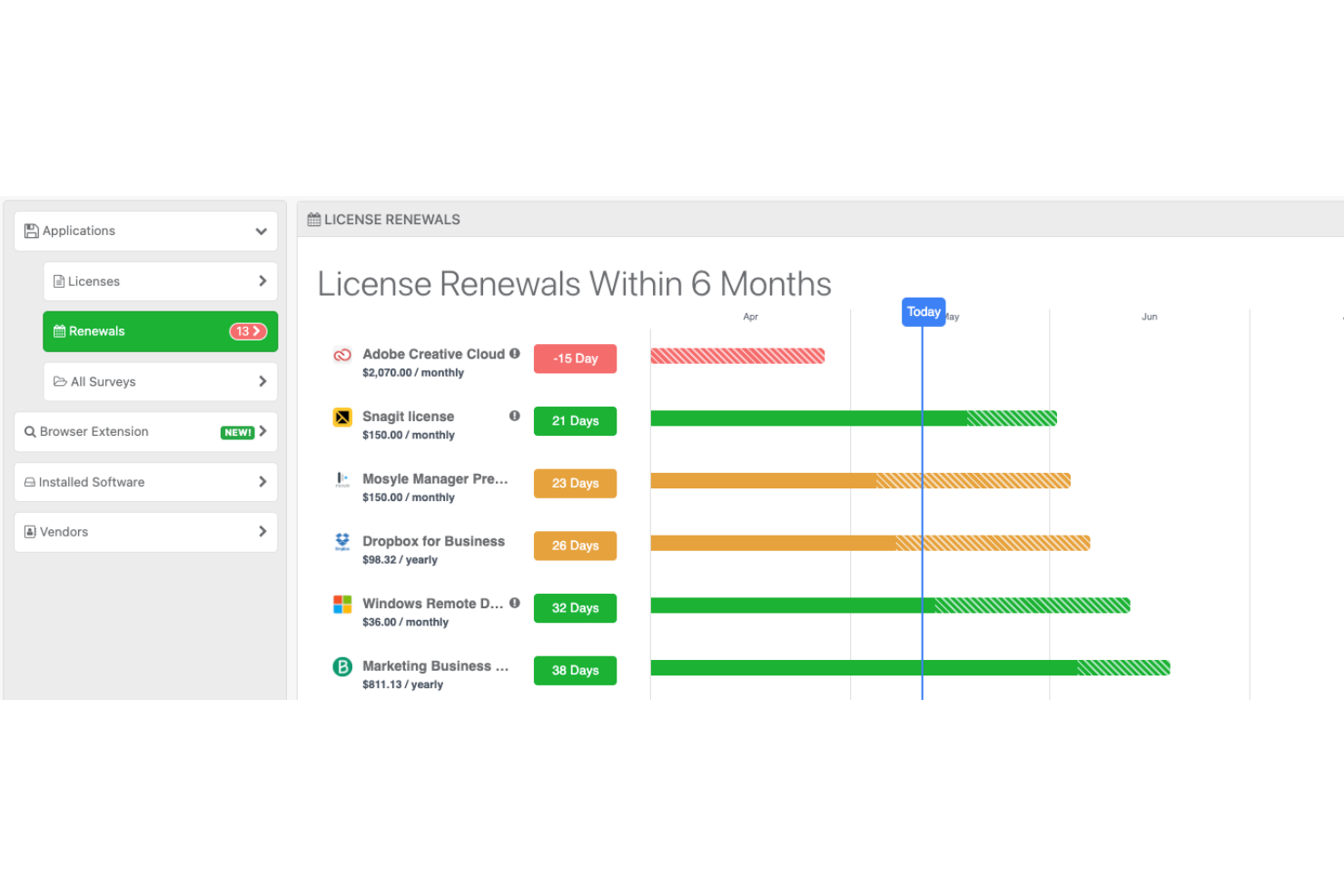This screenshot has width=1344, height=896.
Task: Click the info icon in Snagit license row
Action: tap(515, 416)
